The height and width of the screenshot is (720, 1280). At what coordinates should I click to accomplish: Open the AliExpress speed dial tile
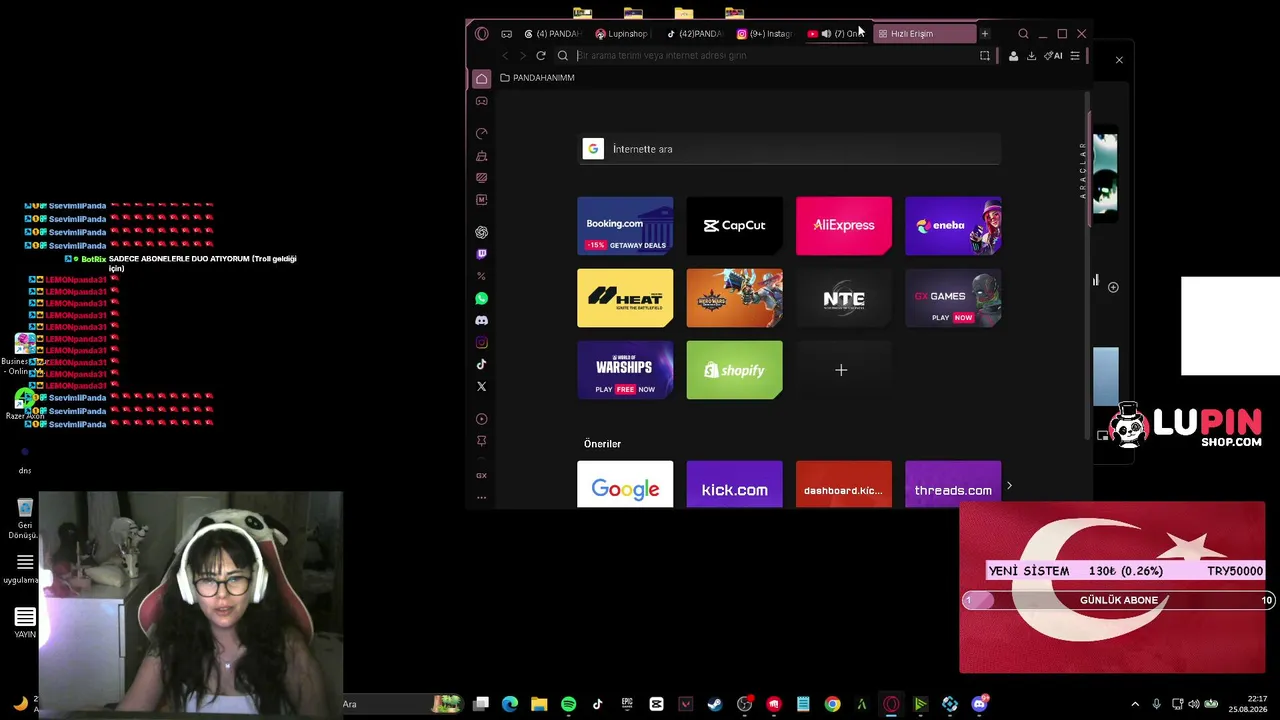click(x=844, y=226)
